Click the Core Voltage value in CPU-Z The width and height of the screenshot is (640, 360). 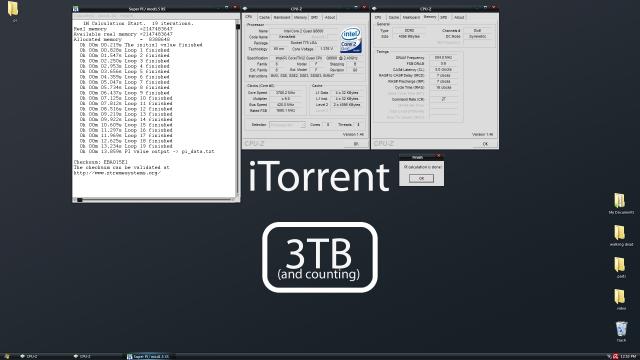(327, 49)
